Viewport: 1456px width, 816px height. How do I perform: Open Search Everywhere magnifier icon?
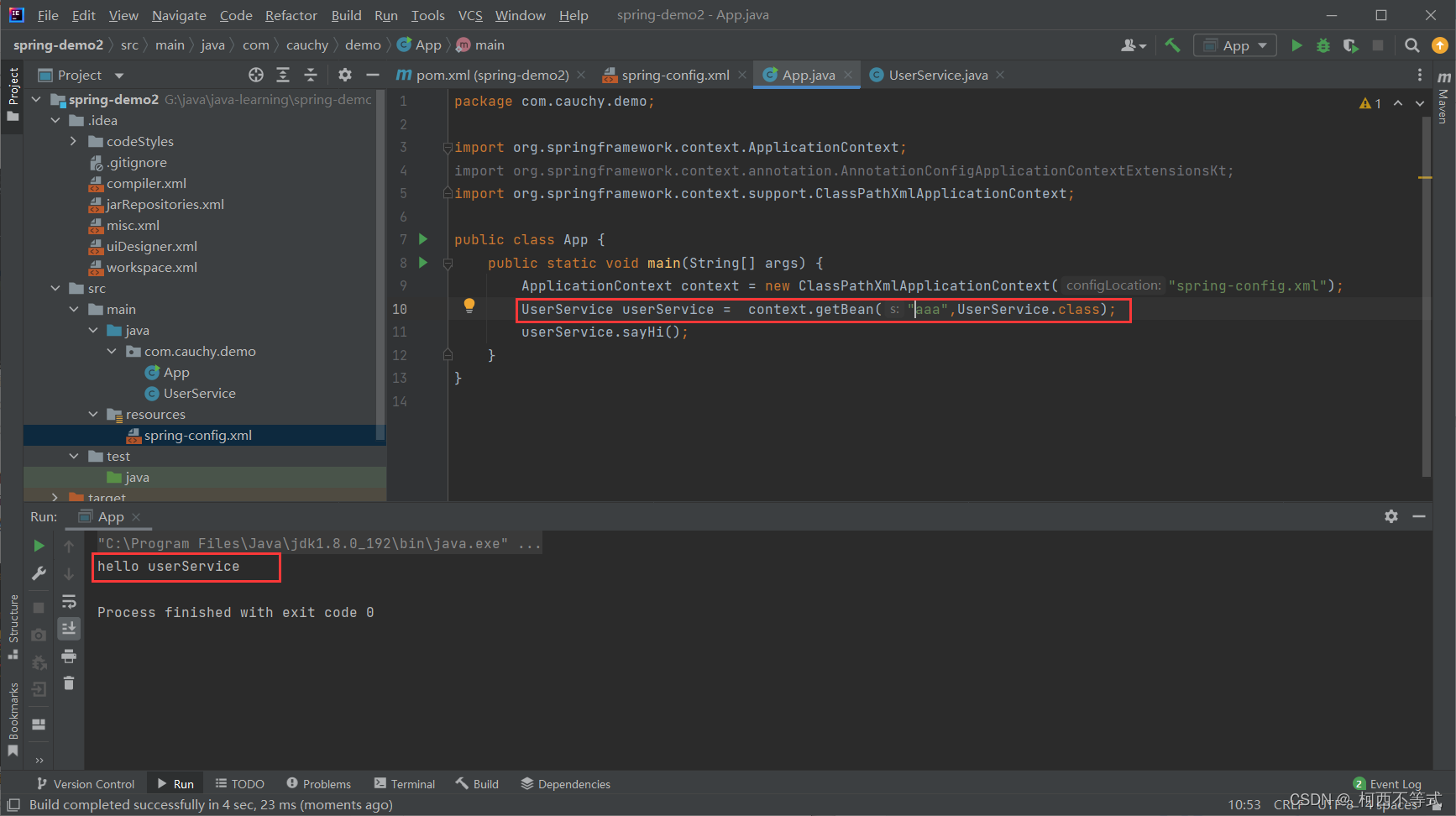pyautogui.click(x=1412, y=45)
